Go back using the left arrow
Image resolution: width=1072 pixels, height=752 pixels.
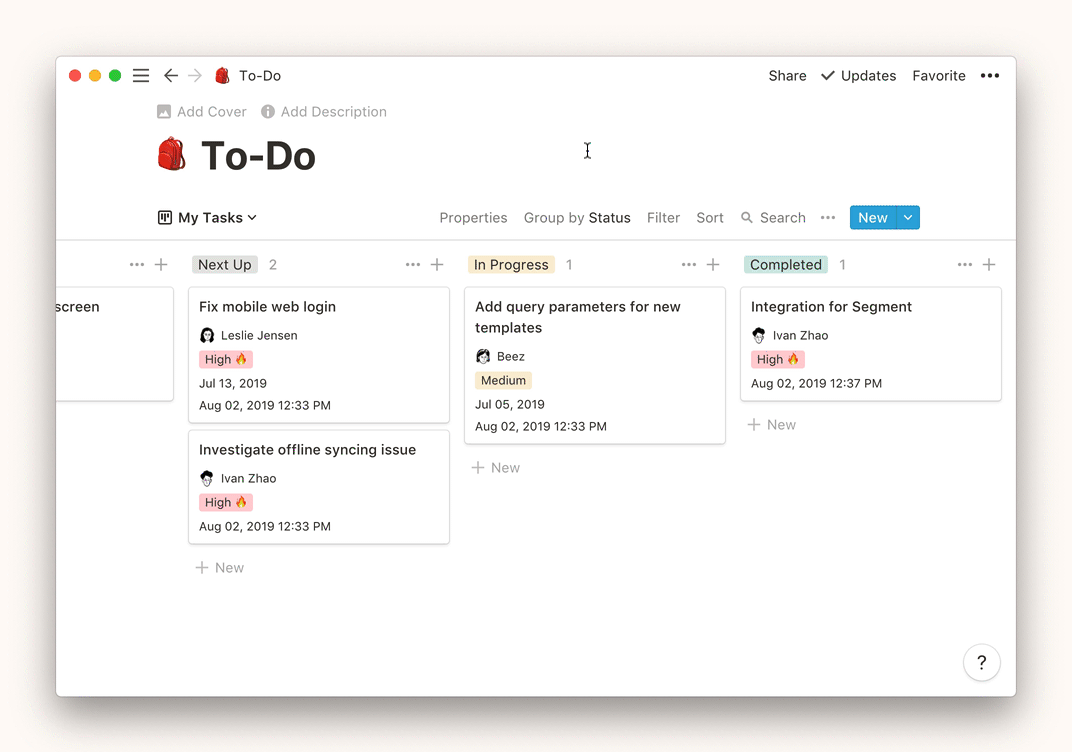pyautogui.click(x=171, y=76)
